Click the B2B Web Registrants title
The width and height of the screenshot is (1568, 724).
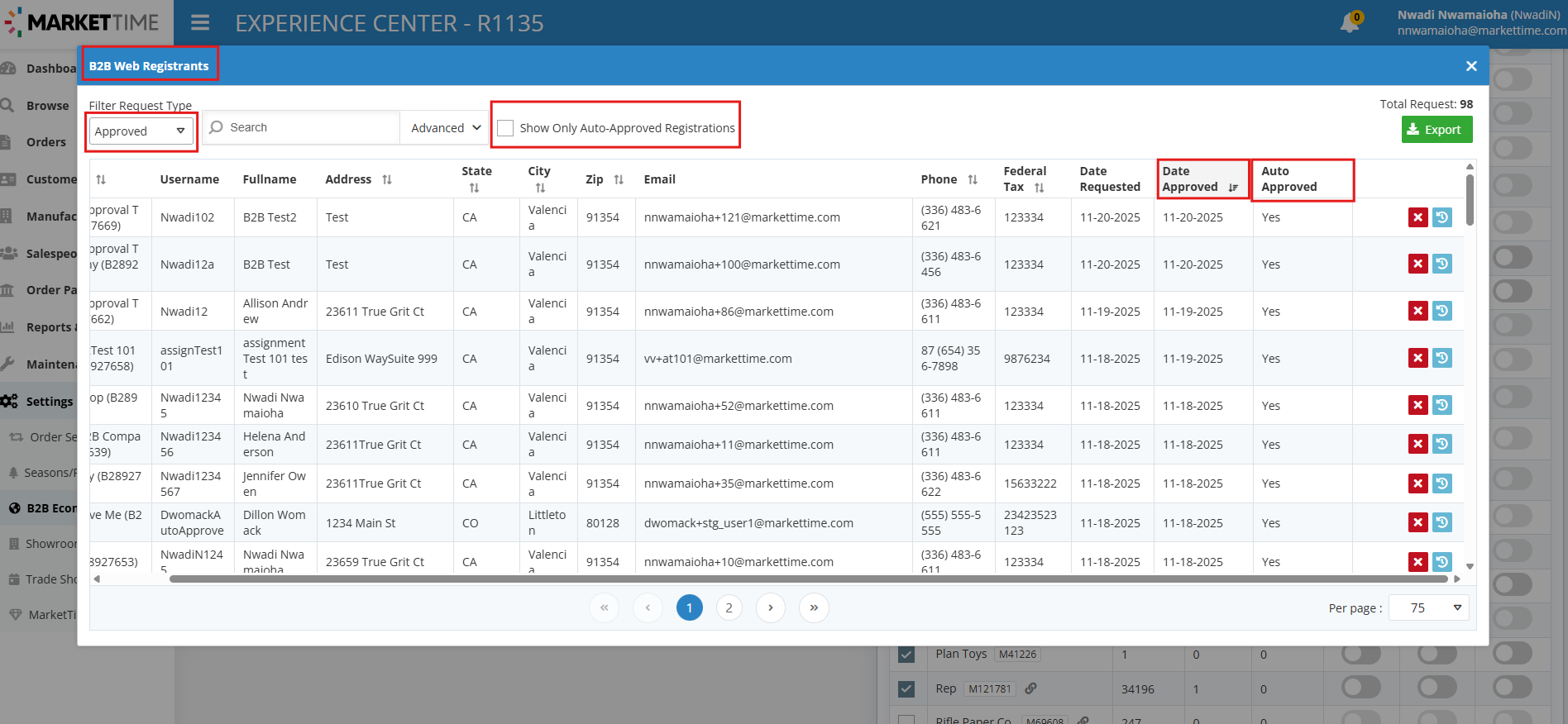(149, 66)
